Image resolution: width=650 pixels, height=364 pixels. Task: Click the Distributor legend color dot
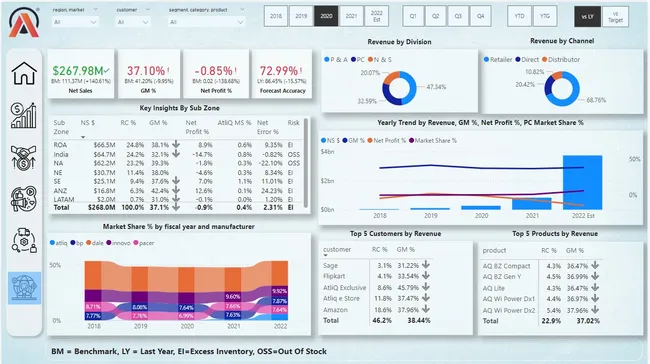[x=544, y=60]
